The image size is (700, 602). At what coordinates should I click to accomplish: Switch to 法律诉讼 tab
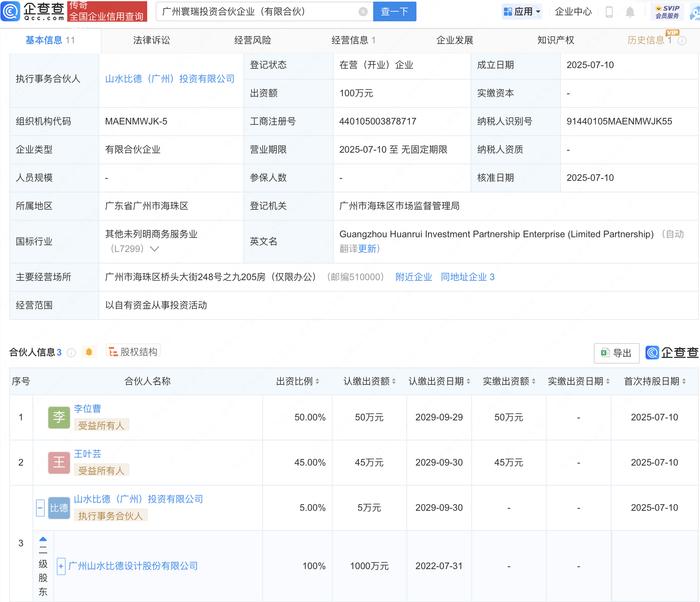pyautogui.click(x=151, y=40)
